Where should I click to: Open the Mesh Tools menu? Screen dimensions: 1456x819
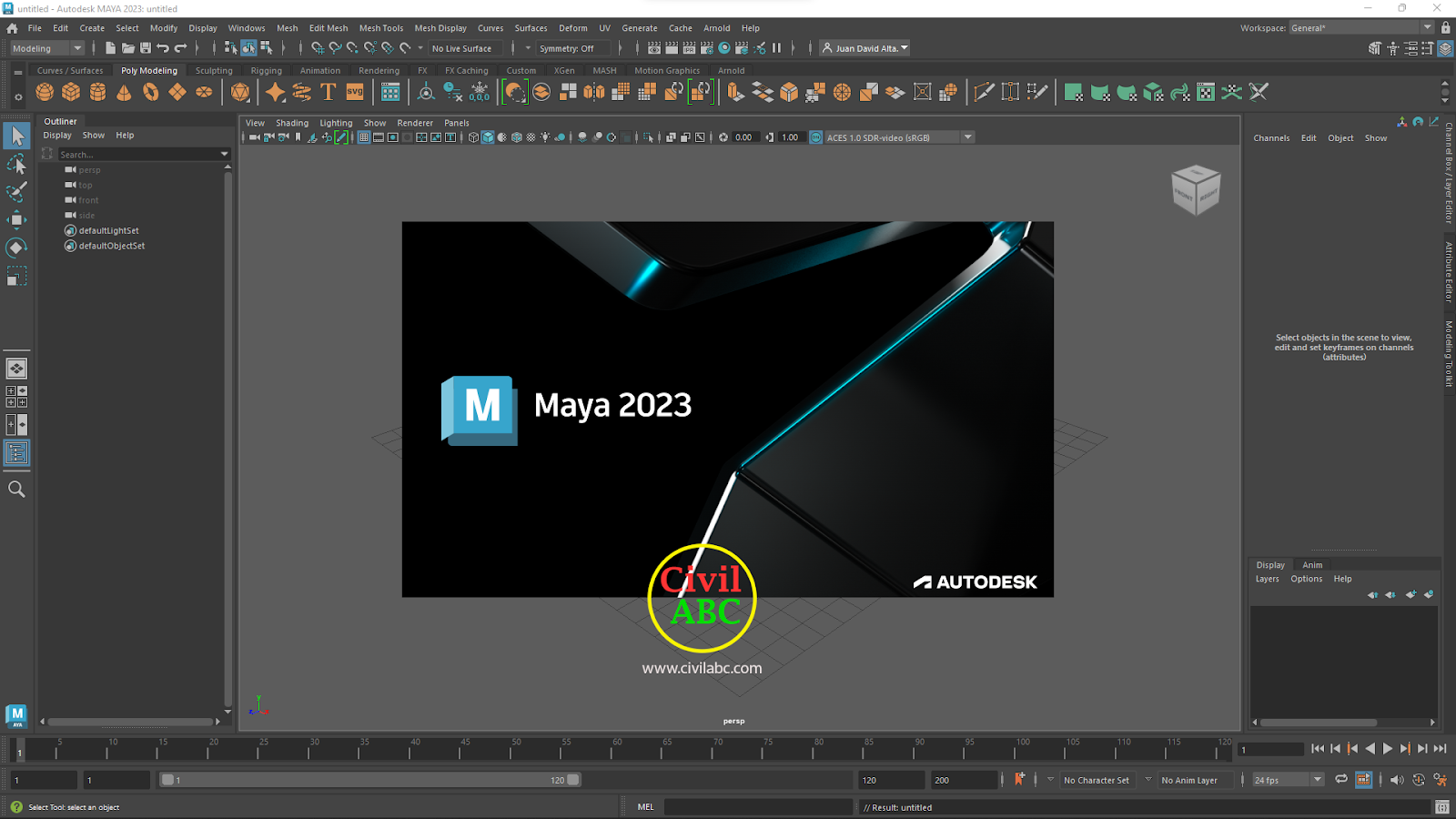click(x=381, y=28)
